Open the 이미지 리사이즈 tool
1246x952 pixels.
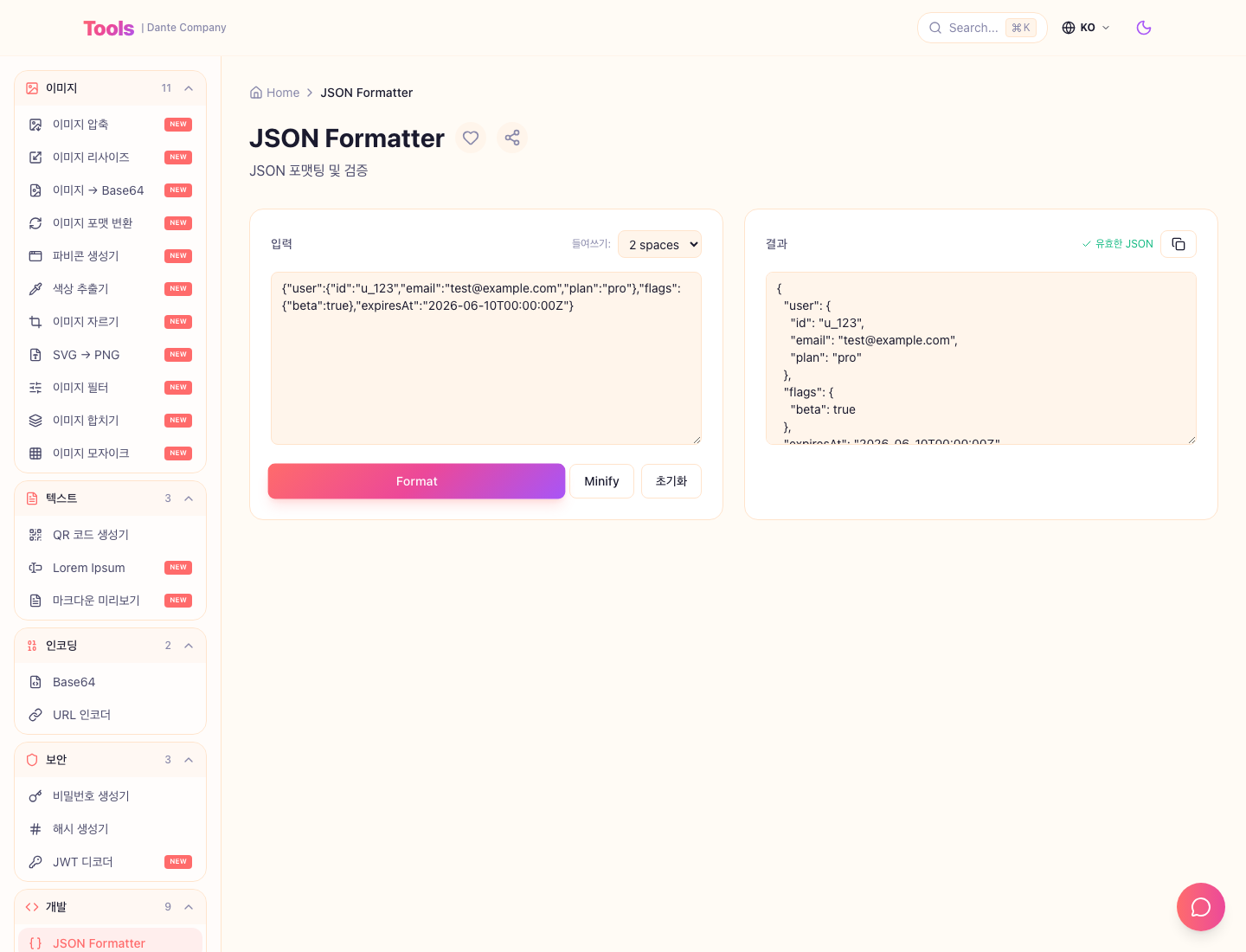click(x=110, y=158)
